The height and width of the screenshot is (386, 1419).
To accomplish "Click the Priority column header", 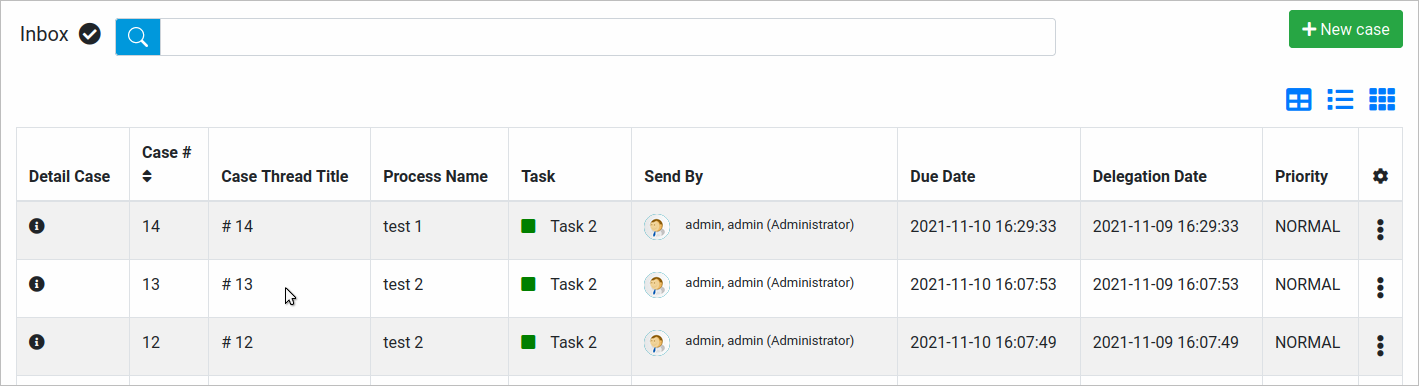I will tap(1301, 176).
